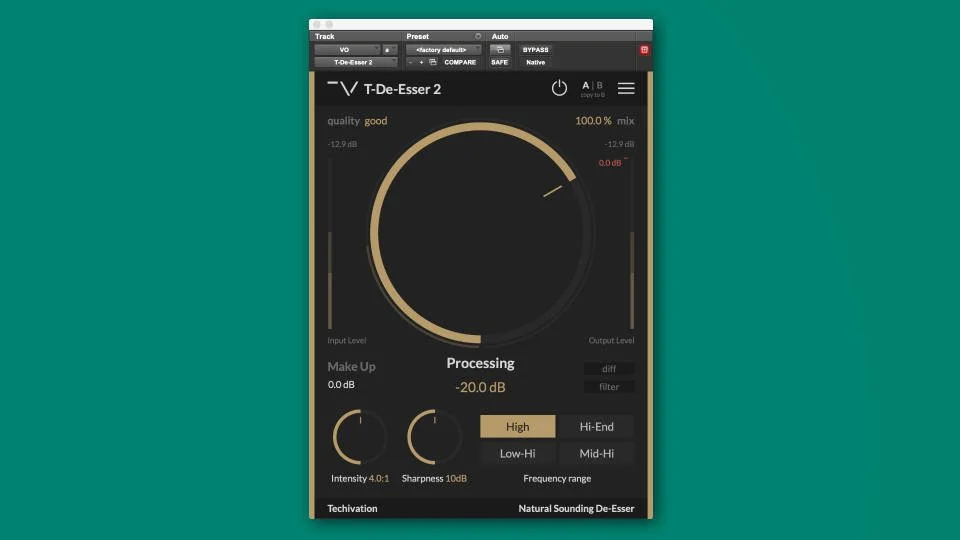The width and height of the screenshot is (960, 540).
Task: Open the plug-in automation enable window icon
Action: coord(500,50)
